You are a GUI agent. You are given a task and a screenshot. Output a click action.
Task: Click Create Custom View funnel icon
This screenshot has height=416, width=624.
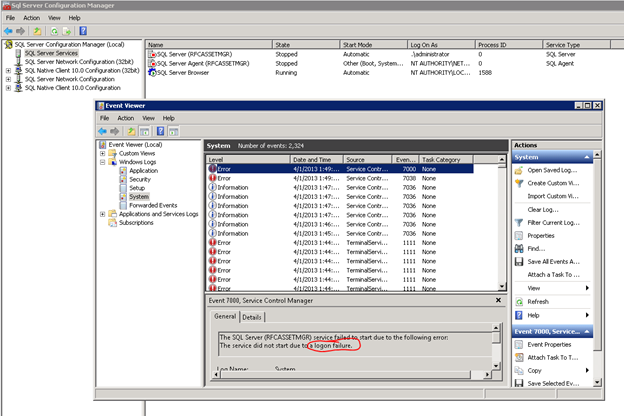(x=519, y=183)
